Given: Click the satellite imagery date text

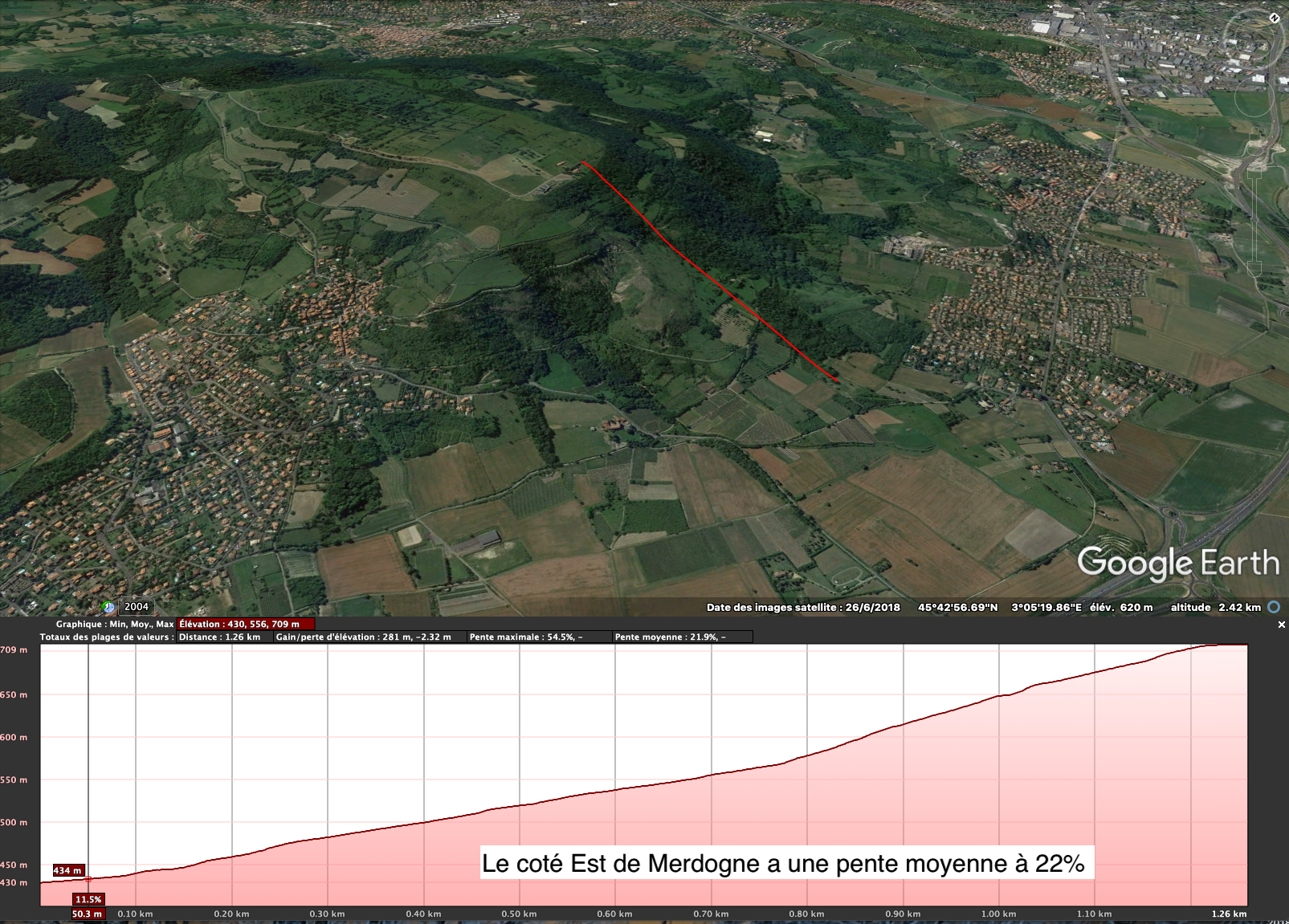Looking at the screenshot, I should [x=803, y=607].
